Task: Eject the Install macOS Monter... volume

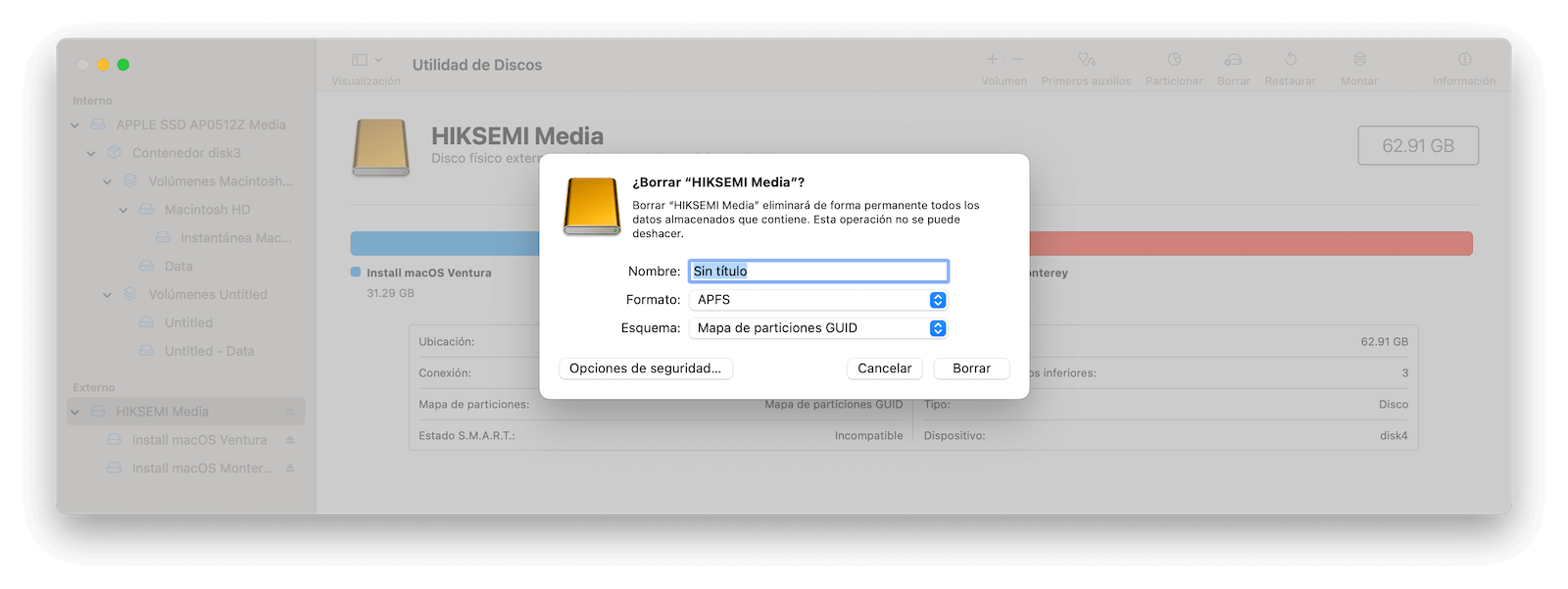Action: point(290,468)
